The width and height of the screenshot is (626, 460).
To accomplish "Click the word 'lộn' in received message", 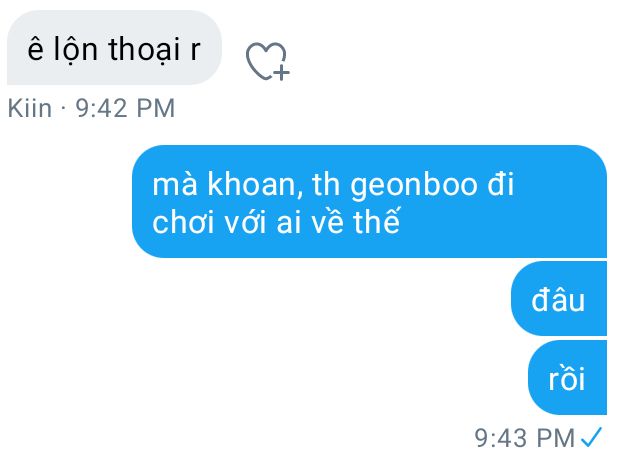I will 75,50.
